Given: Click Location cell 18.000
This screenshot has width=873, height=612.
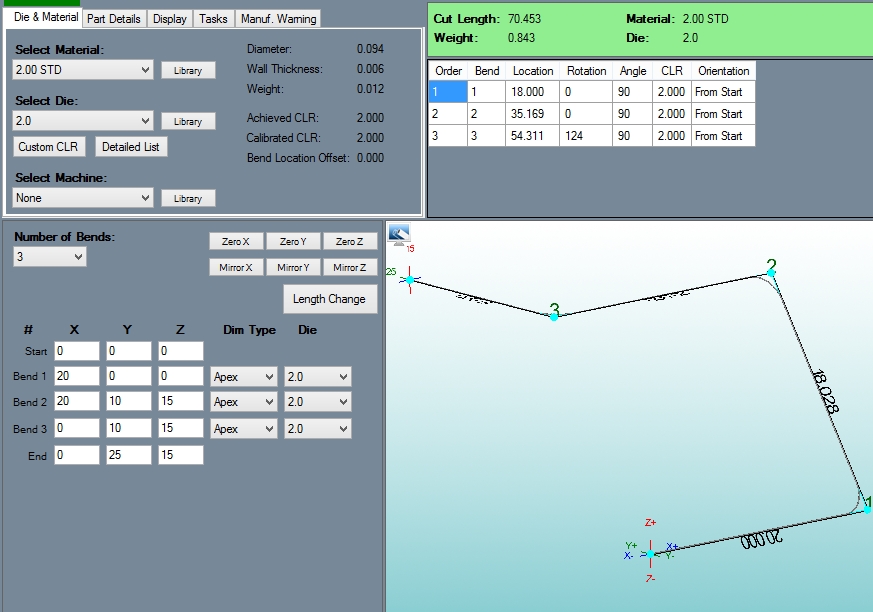Looking at the screenshot, I should pyautogui.click(x=532, y=92).
